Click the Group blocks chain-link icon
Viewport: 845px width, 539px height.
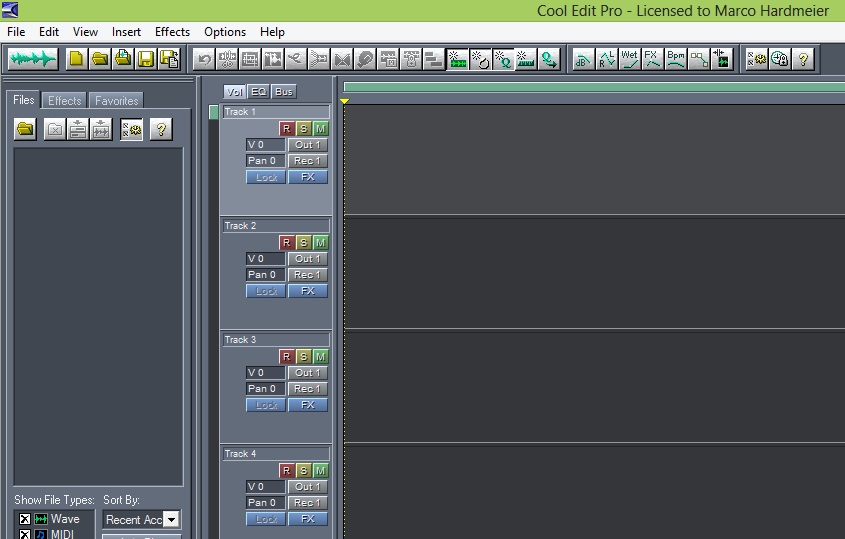pyautogui.click(x=365, y=59)
